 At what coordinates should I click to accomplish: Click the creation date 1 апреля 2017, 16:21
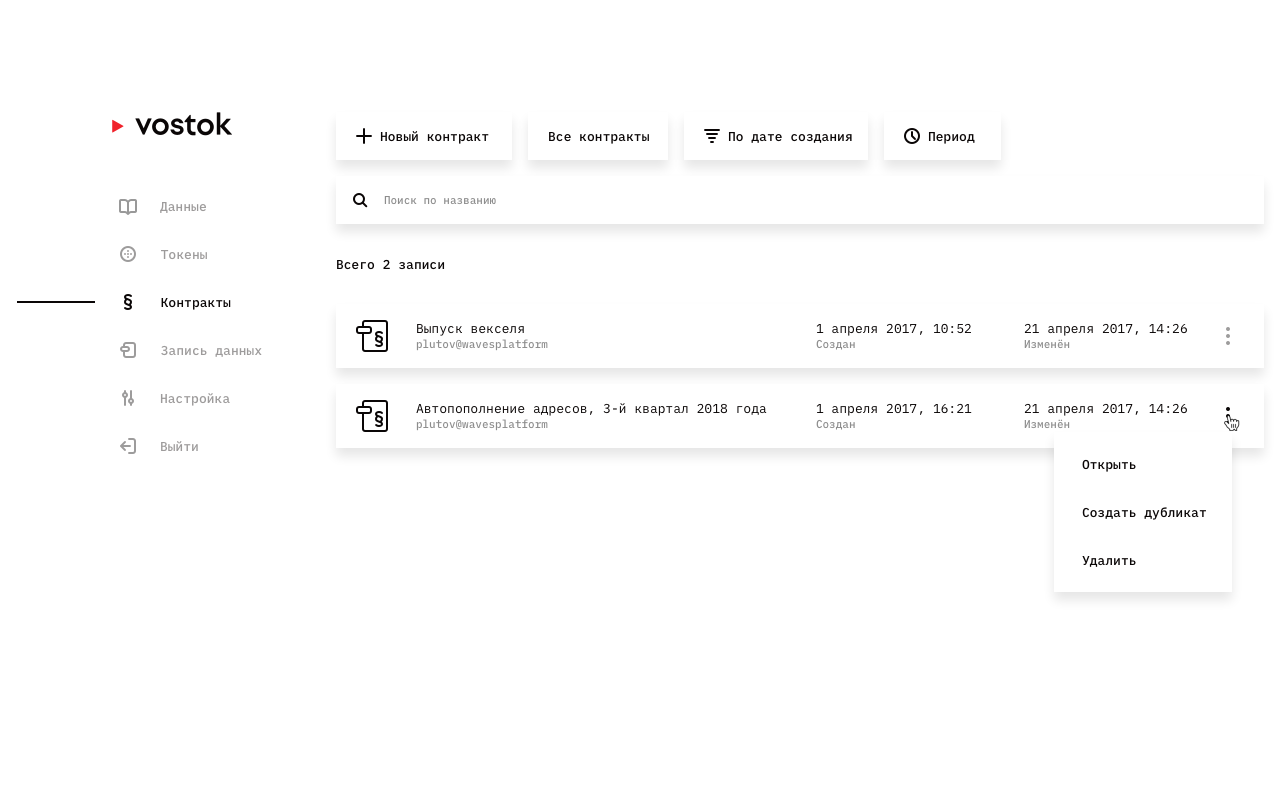point(894,409)
